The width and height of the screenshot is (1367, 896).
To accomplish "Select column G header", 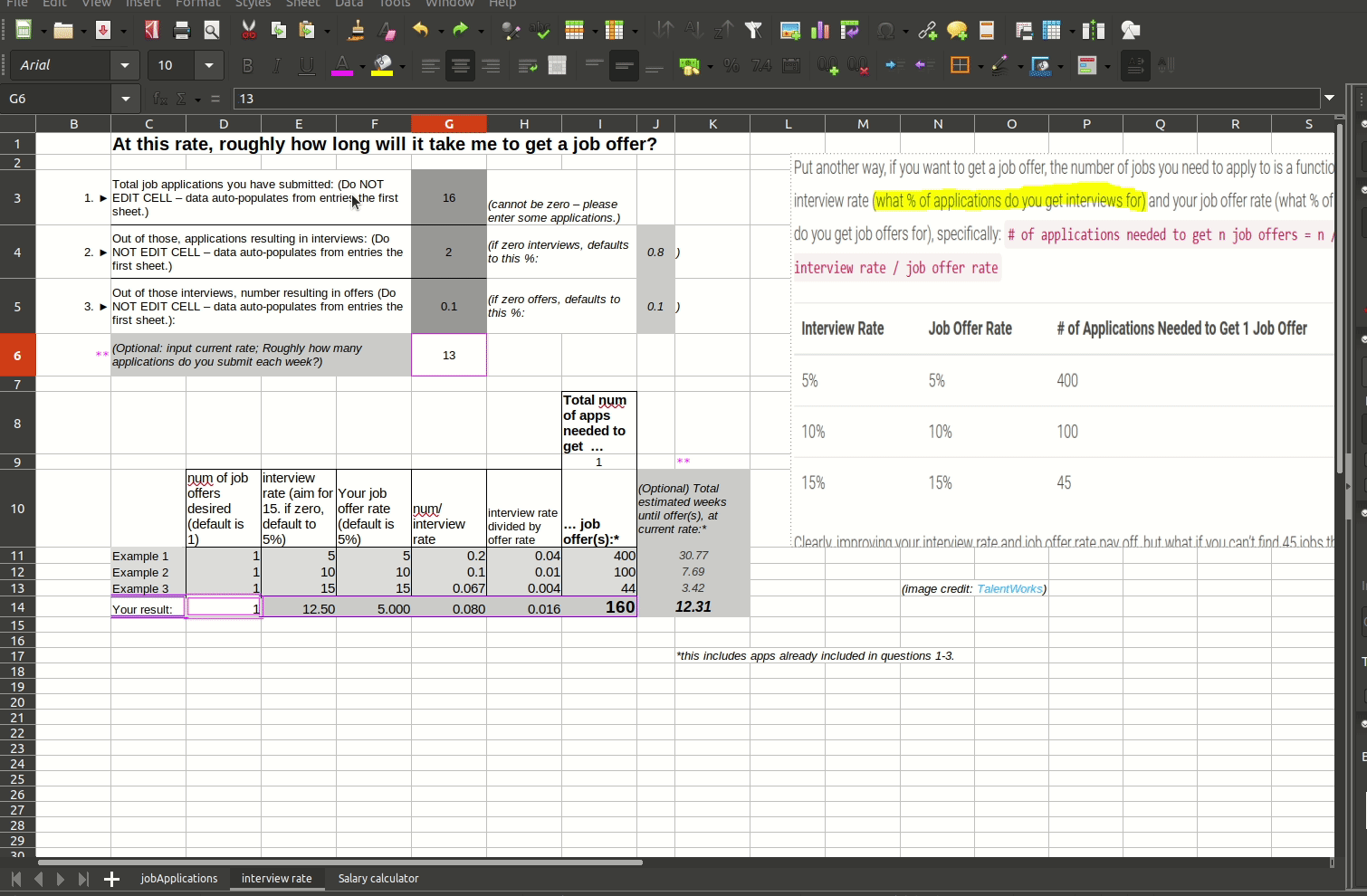I will [x=449, y=124].
